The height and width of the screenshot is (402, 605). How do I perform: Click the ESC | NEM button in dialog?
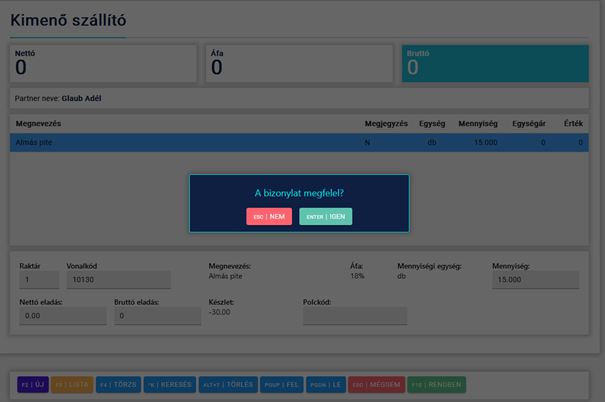tap(269, 216)
